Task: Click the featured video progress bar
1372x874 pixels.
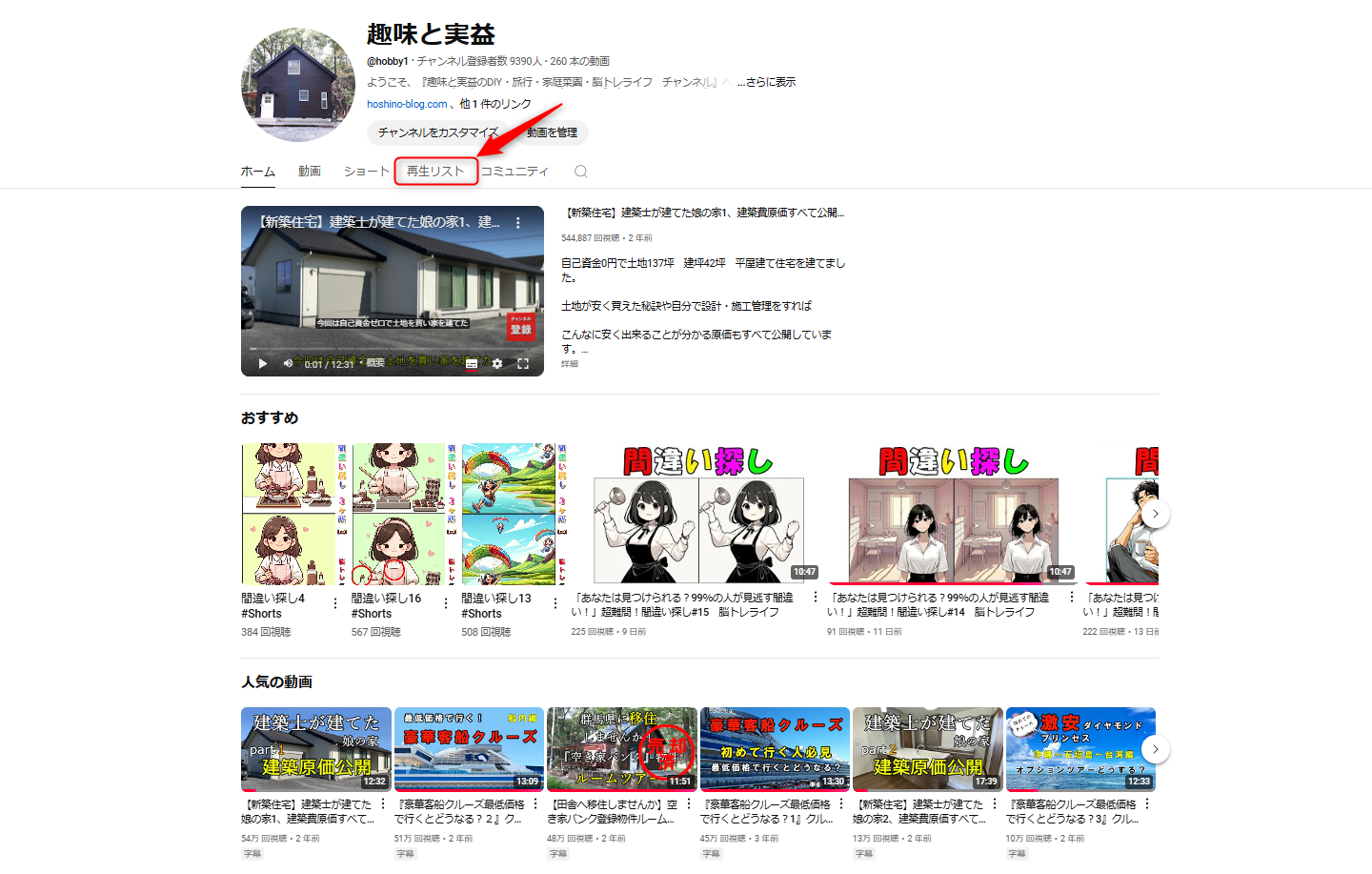Action: (392, 349)
